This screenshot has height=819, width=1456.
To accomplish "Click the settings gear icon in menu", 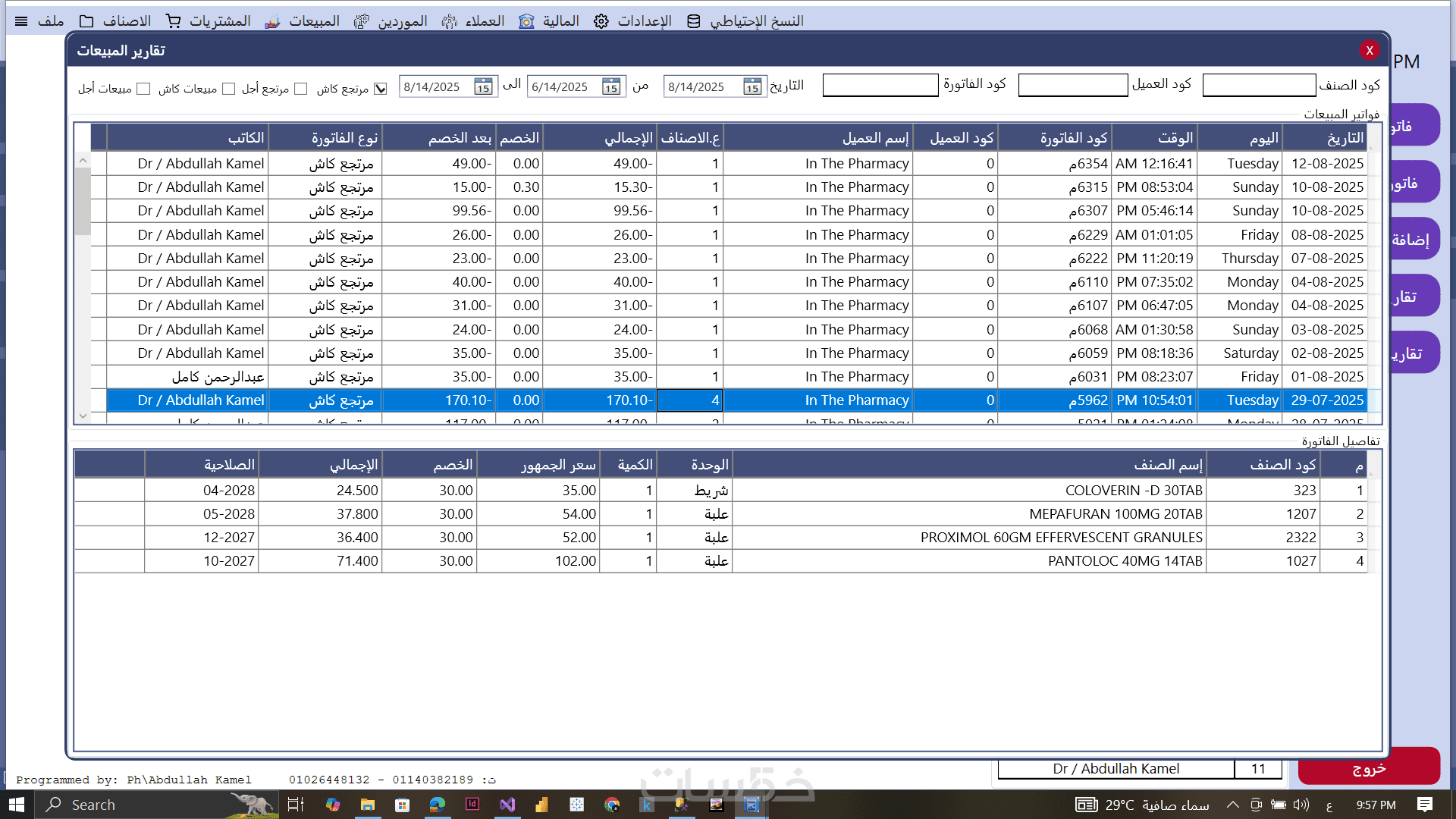I will coord(601,21).
